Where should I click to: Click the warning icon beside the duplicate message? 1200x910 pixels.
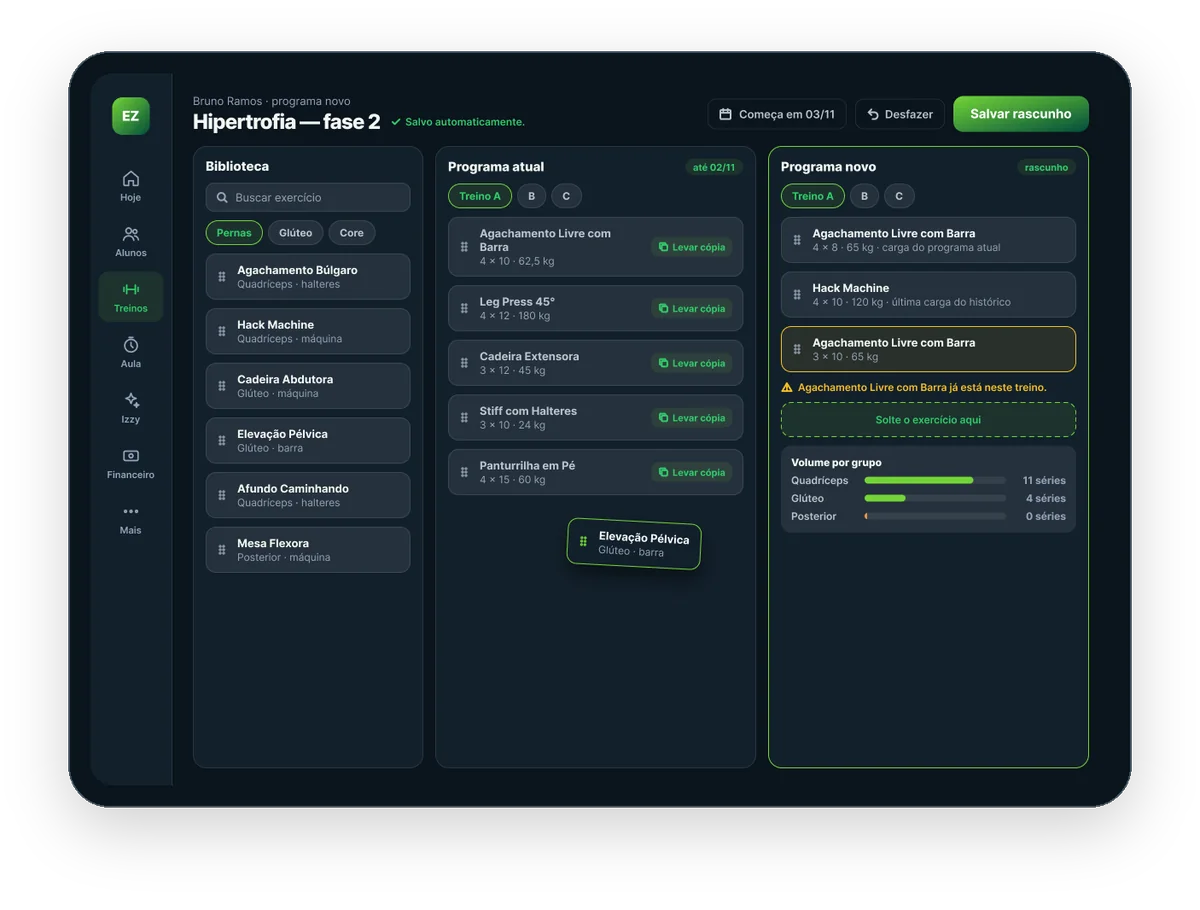pos(787,387)
